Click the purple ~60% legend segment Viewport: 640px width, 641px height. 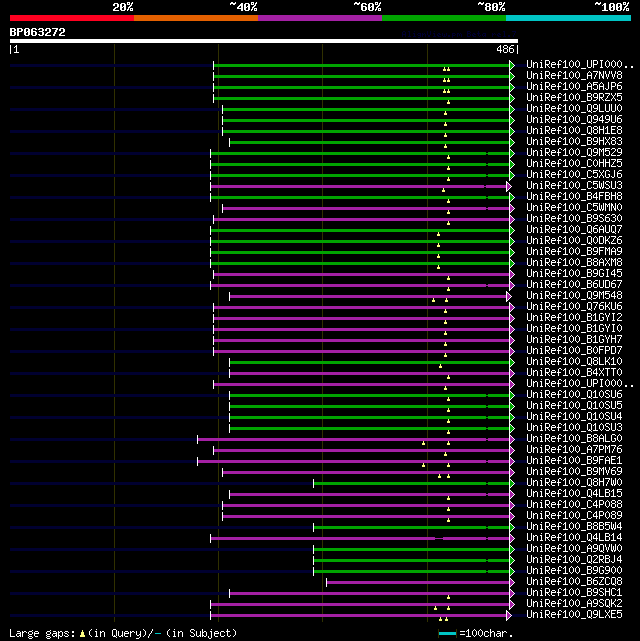pos(320,18)
